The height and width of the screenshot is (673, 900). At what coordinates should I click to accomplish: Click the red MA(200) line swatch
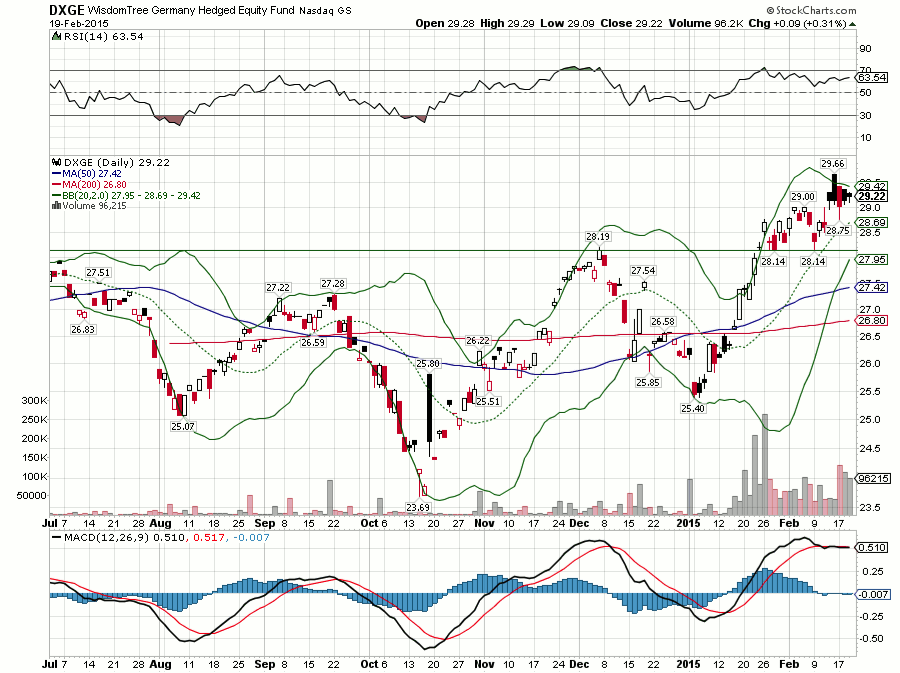(56, 185)
